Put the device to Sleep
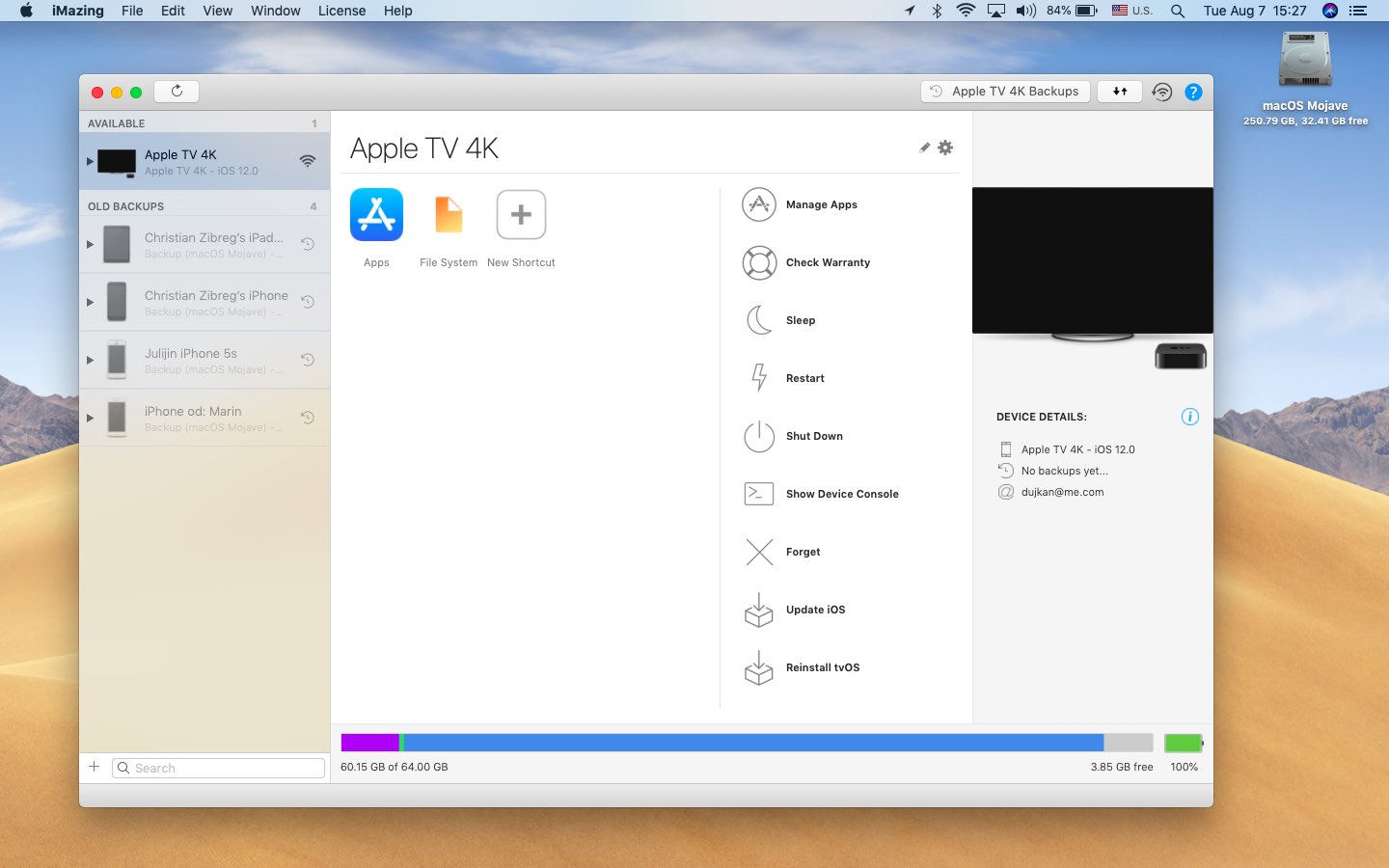The image size is (1389, 868). pos(800,320)
